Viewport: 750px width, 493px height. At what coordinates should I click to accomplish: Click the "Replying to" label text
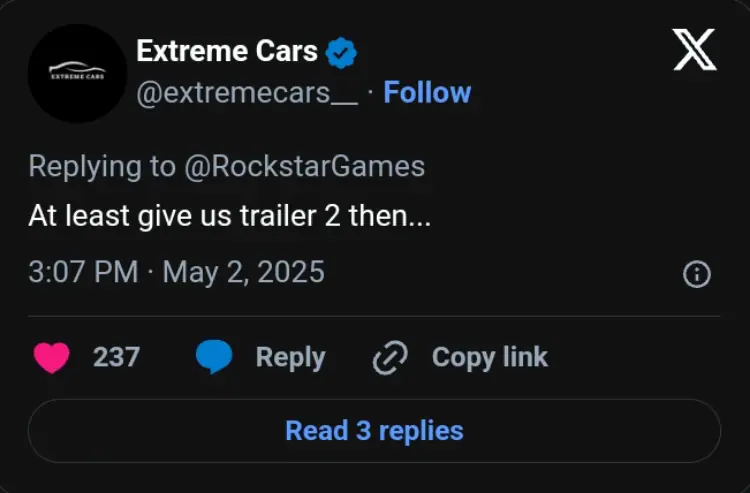pyautogui.click(x=102, y=166)
